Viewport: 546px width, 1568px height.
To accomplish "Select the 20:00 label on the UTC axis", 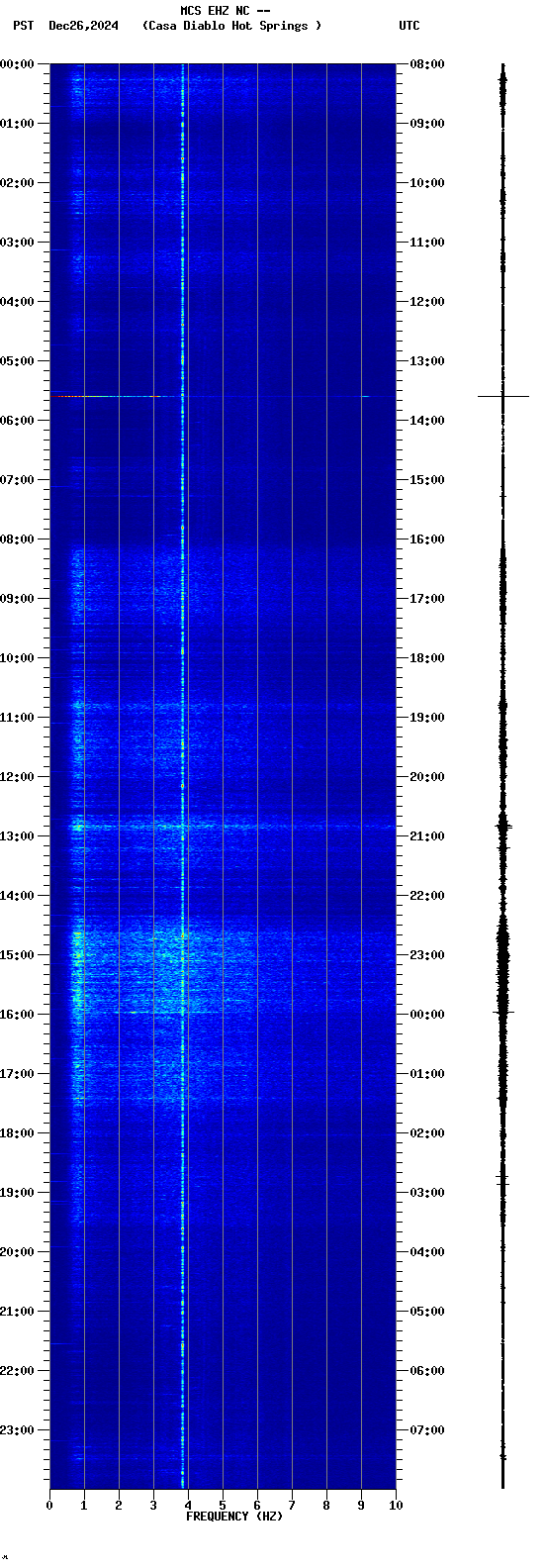I will coord(426,777).
